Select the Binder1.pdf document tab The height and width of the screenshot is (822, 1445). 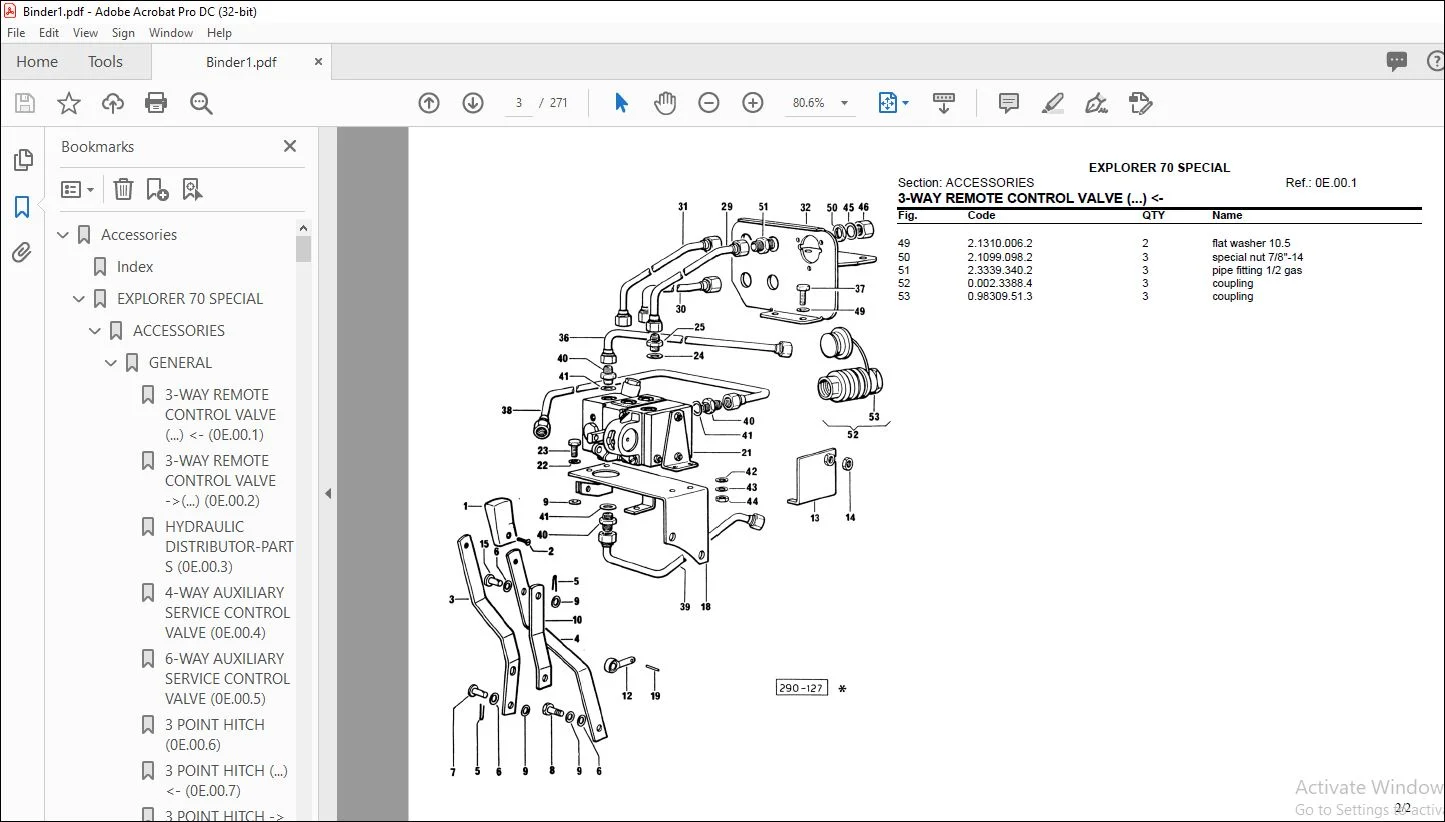click(x=241, y=62)
